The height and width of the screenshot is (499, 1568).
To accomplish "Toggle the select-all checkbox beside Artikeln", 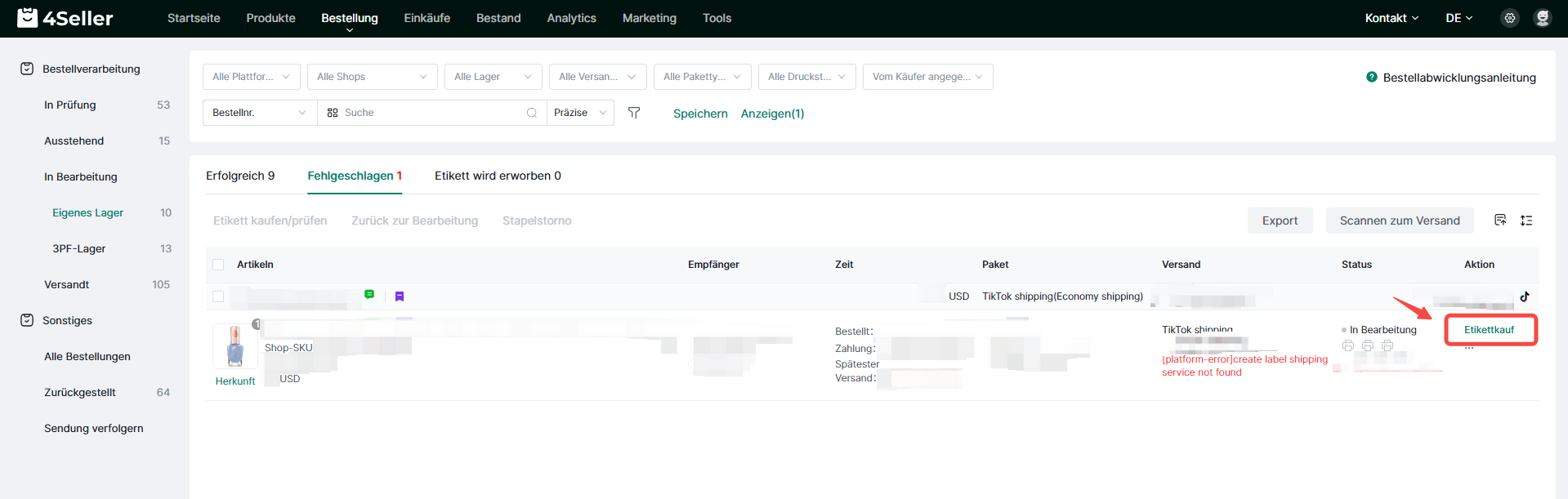I will tap(218, 265).
